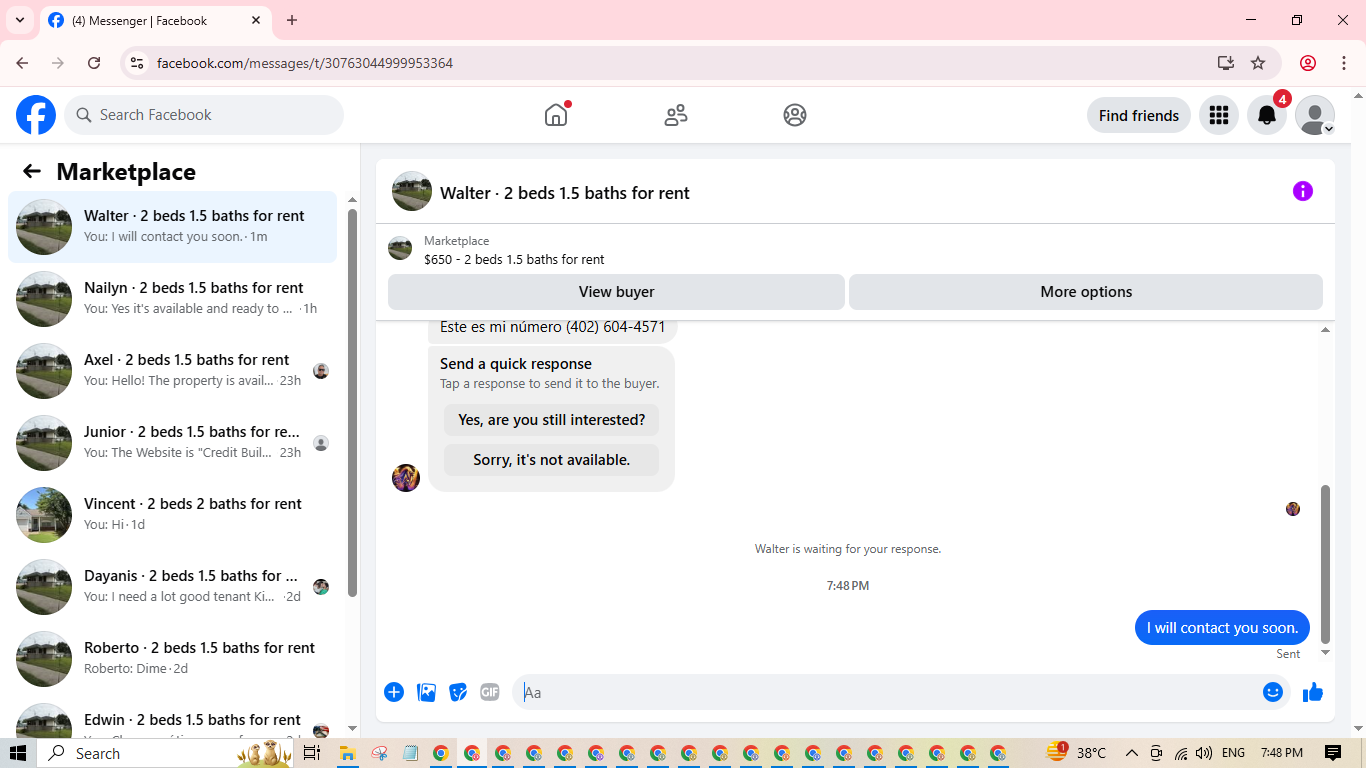Expand the Chrome tab search dropdown

20,20
